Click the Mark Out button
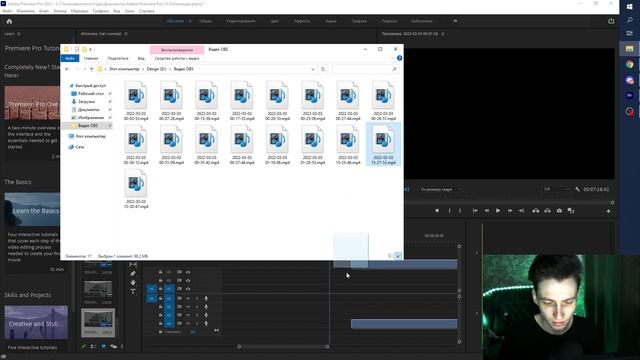 pyautogui.click(x=460, y=211)
